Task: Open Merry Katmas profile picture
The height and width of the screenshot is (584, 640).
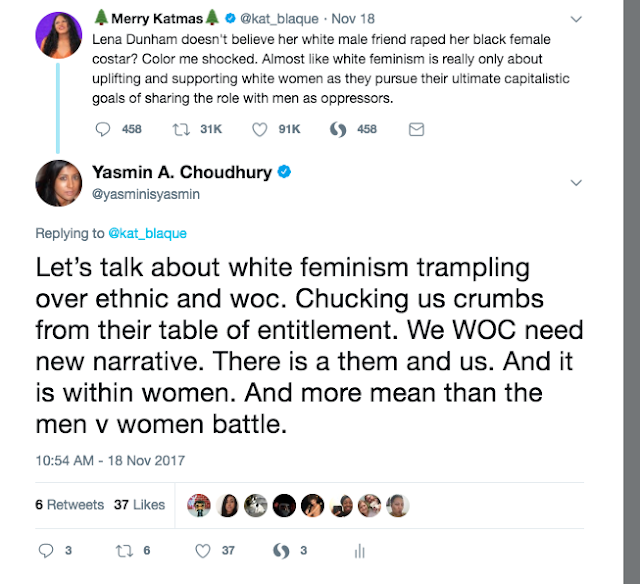Action: 58,37
